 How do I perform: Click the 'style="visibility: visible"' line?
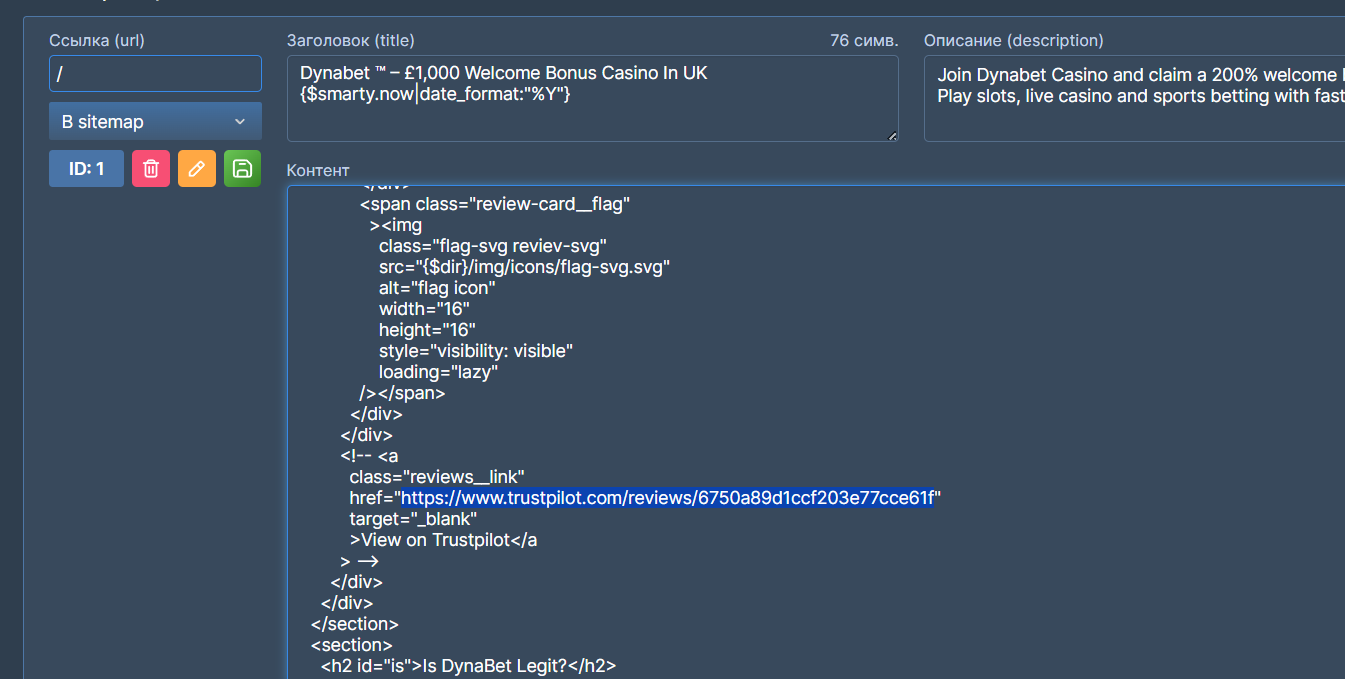coord(476,351)
